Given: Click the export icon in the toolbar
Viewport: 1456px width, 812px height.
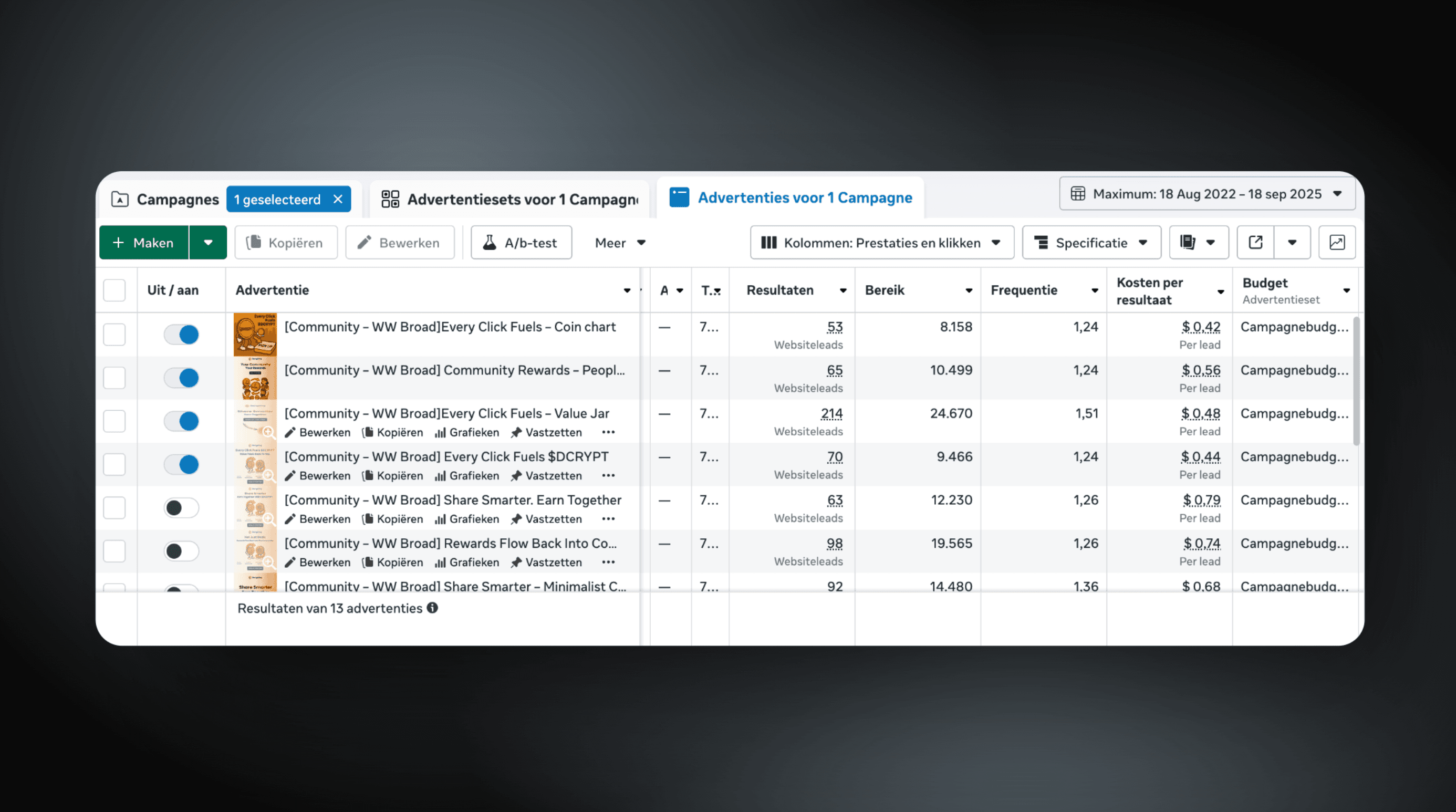Looking at the screenshot, I should (1255, 243).
